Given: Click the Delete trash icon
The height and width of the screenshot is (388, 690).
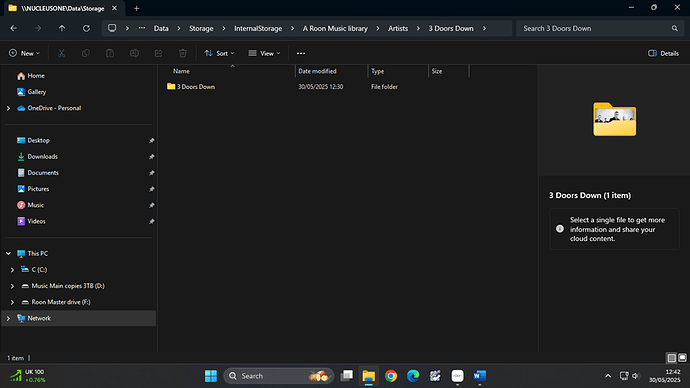Looking at the screenshot, I should tap(183, 53).
